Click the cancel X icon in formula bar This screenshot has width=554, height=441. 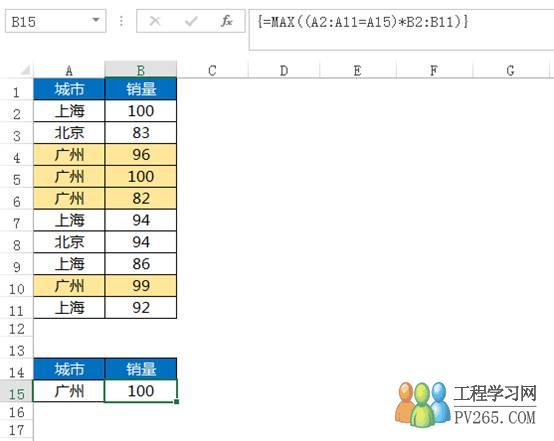(x=155, y=21)
